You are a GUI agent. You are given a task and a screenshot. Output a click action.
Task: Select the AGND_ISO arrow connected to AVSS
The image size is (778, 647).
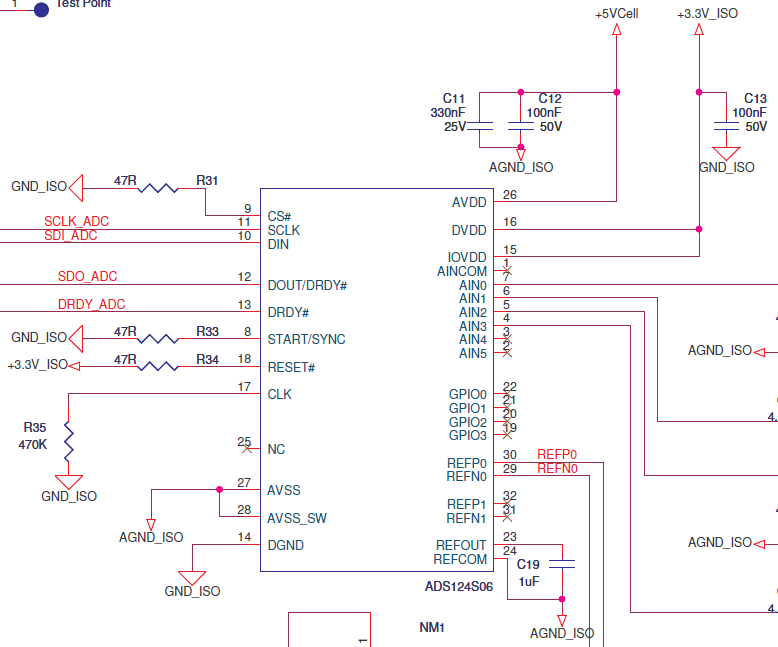[x=151, y=524]
